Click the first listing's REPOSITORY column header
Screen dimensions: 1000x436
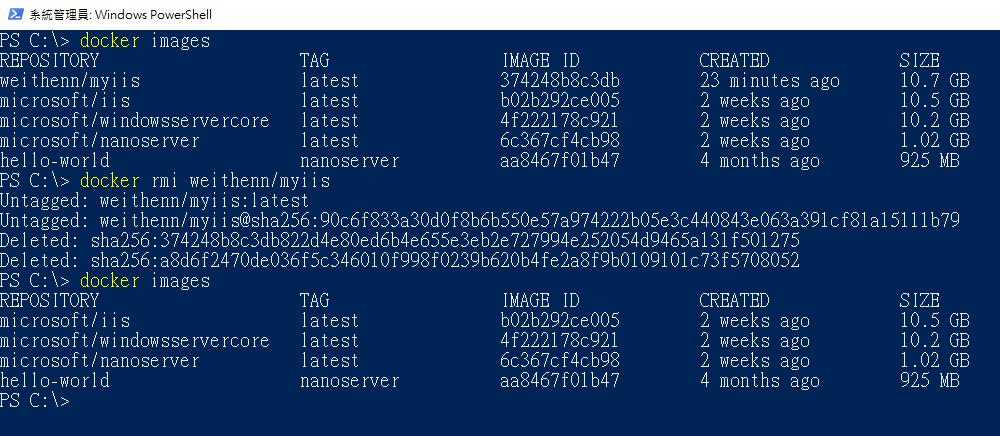[x=50, y=61]
